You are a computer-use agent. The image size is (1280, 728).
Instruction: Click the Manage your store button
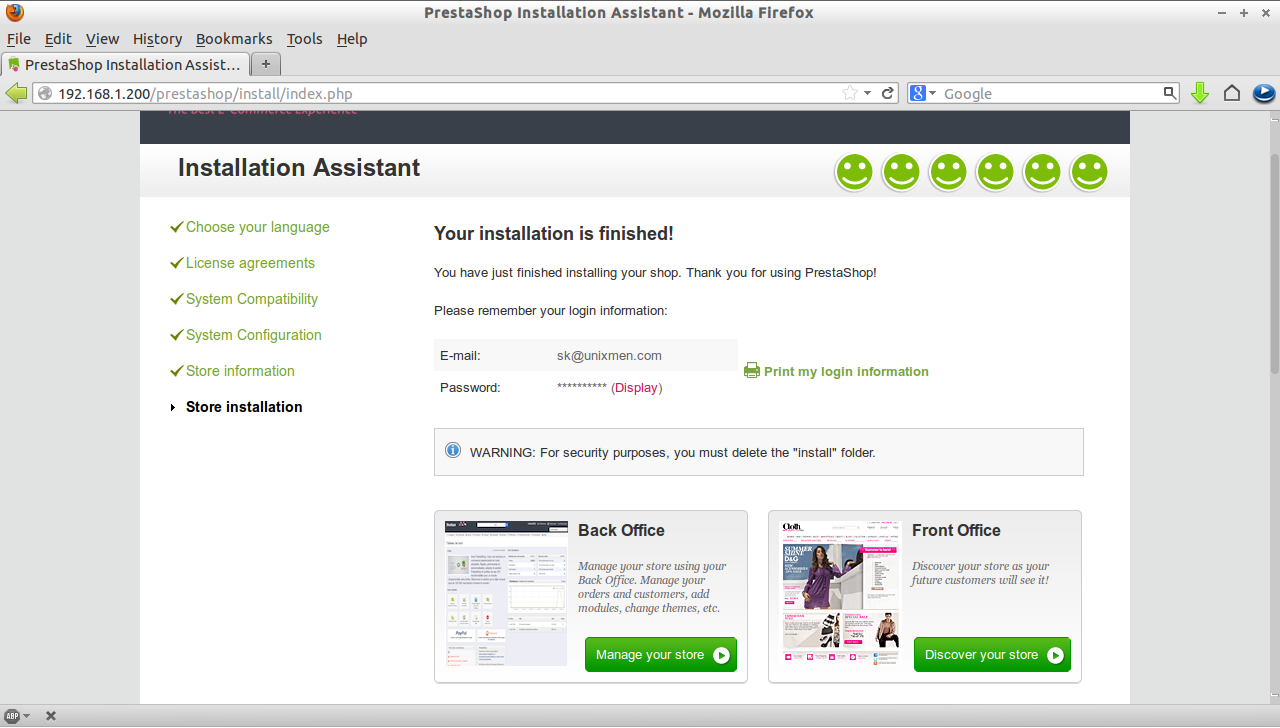coord(661,655)
